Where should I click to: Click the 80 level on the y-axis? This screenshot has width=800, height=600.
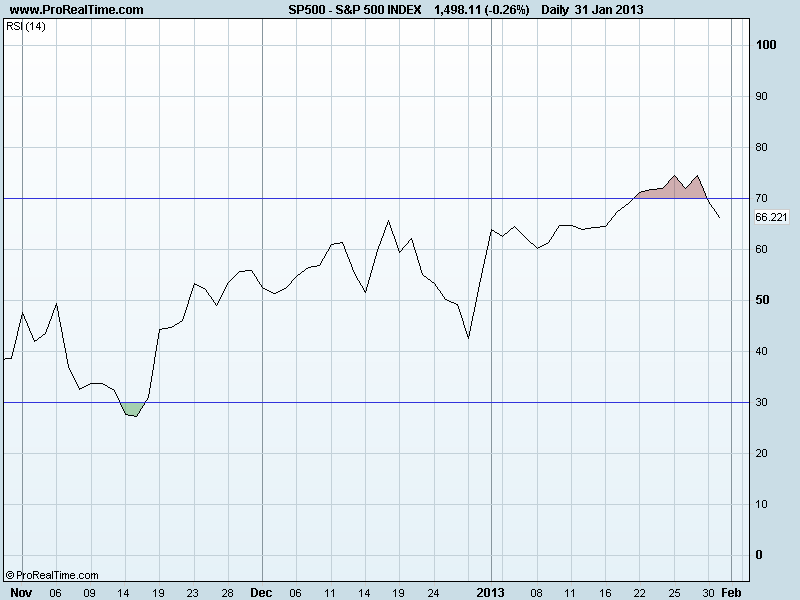761,147
